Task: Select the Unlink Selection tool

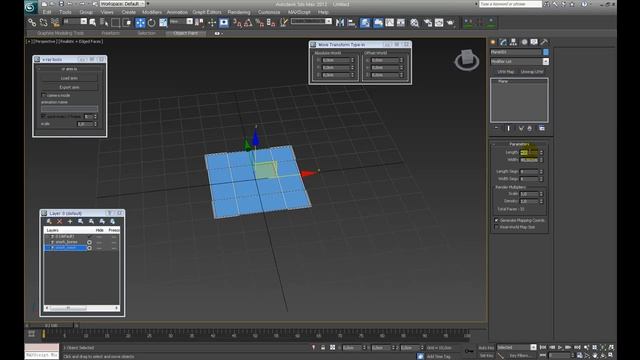Action: point(43,22)
